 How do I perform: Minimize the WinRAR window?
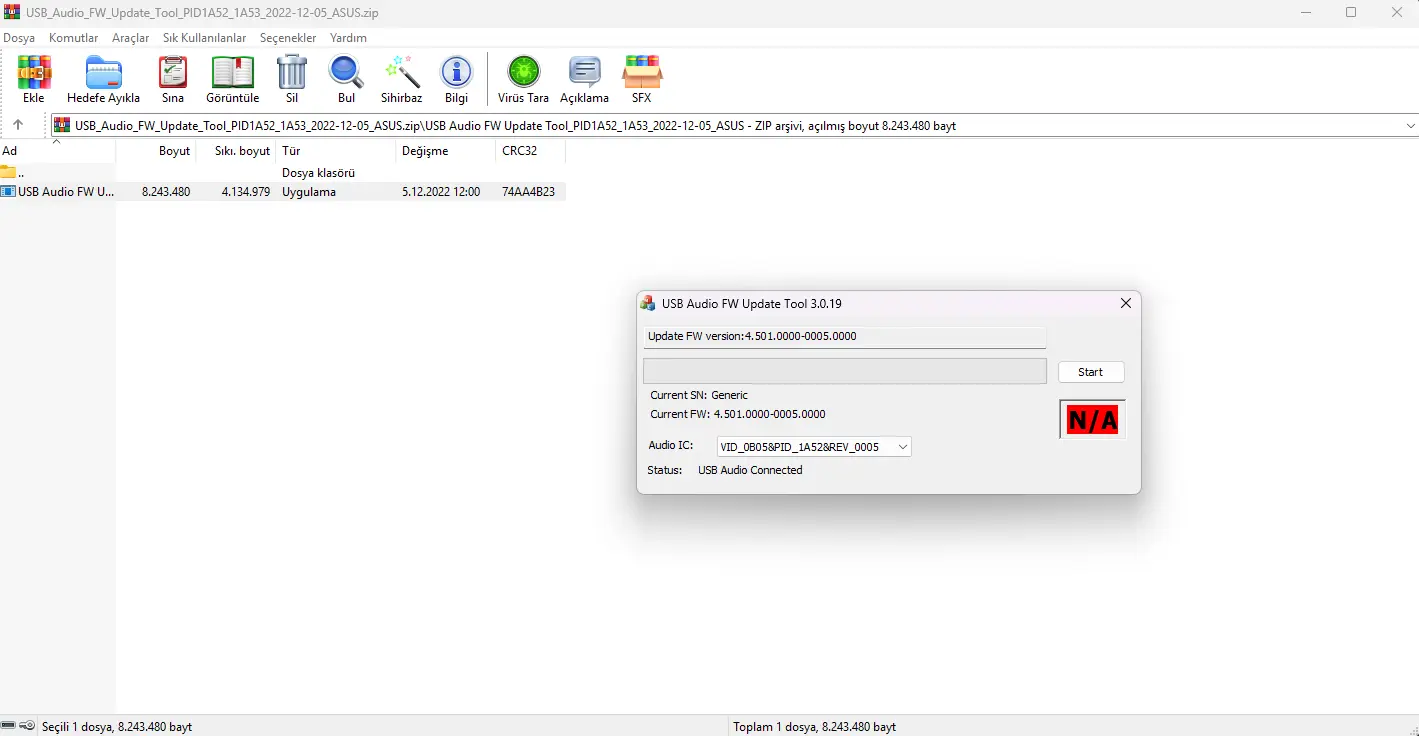tap(1306, 12)
